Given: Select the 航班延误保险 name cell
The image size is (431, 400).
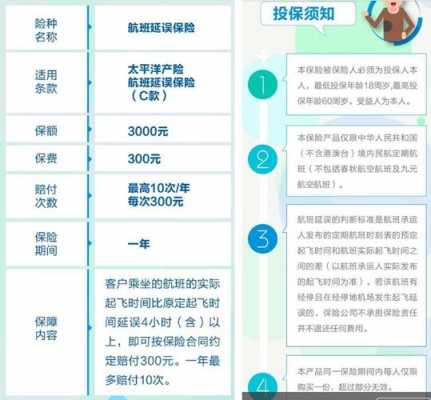Looking at the screenshot, I should click(x=163, y=28).
